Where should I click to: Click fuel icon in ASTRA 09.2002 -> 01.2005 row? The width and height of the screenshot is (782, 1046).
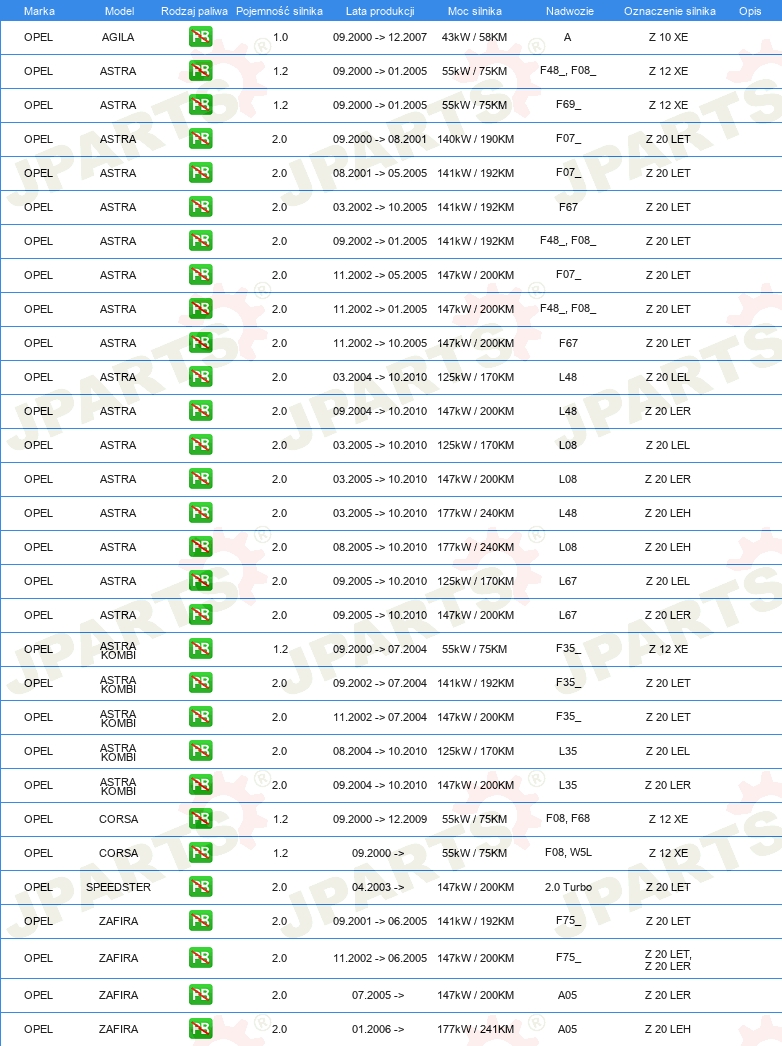(x=200, y=241)
